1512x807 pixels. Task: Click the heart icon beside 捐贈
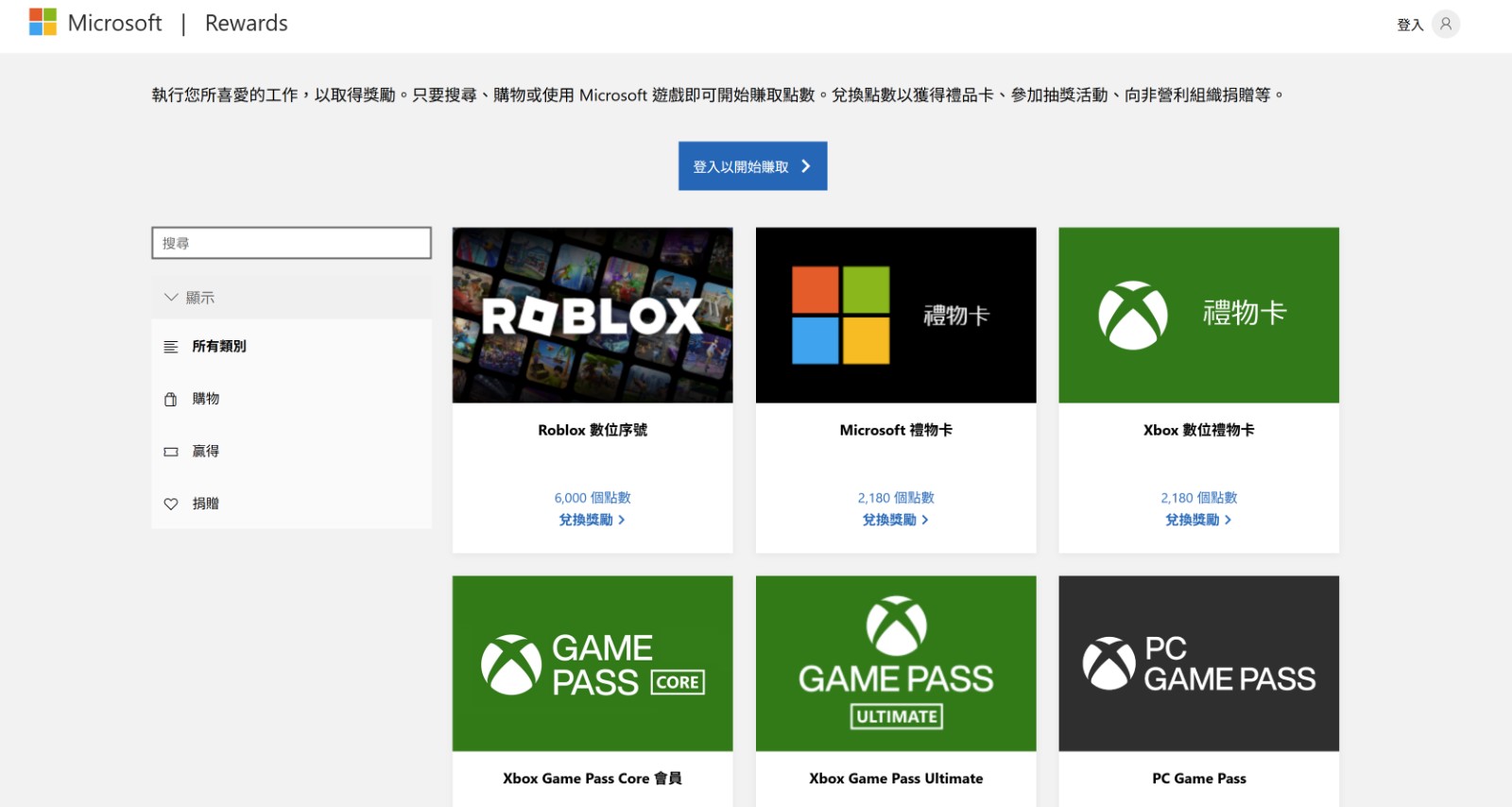[171, 505]
